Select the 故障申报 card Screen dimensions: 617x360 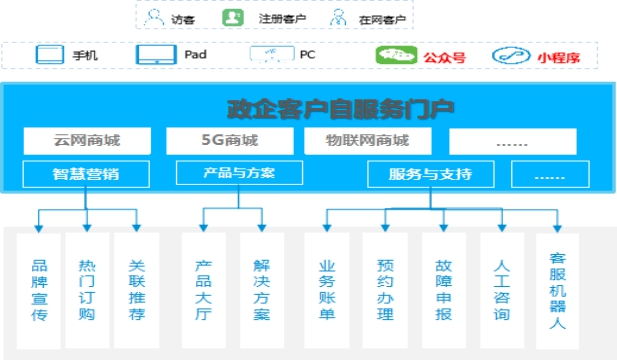444,290
